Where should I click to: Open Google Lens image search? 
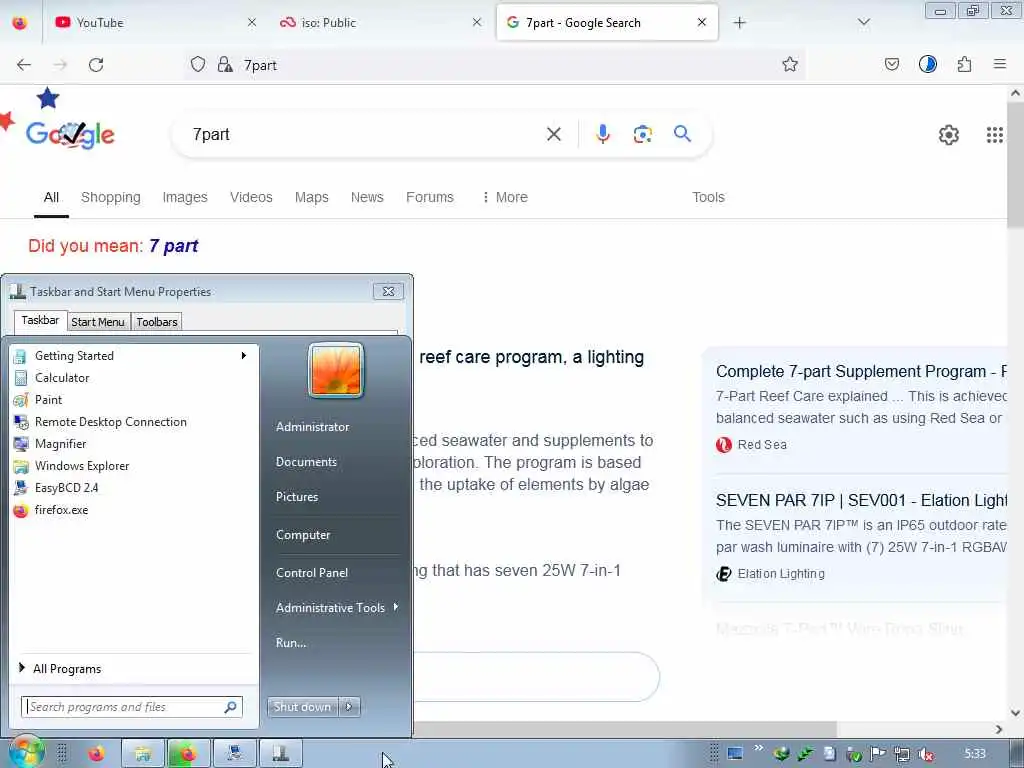[643, 134]
